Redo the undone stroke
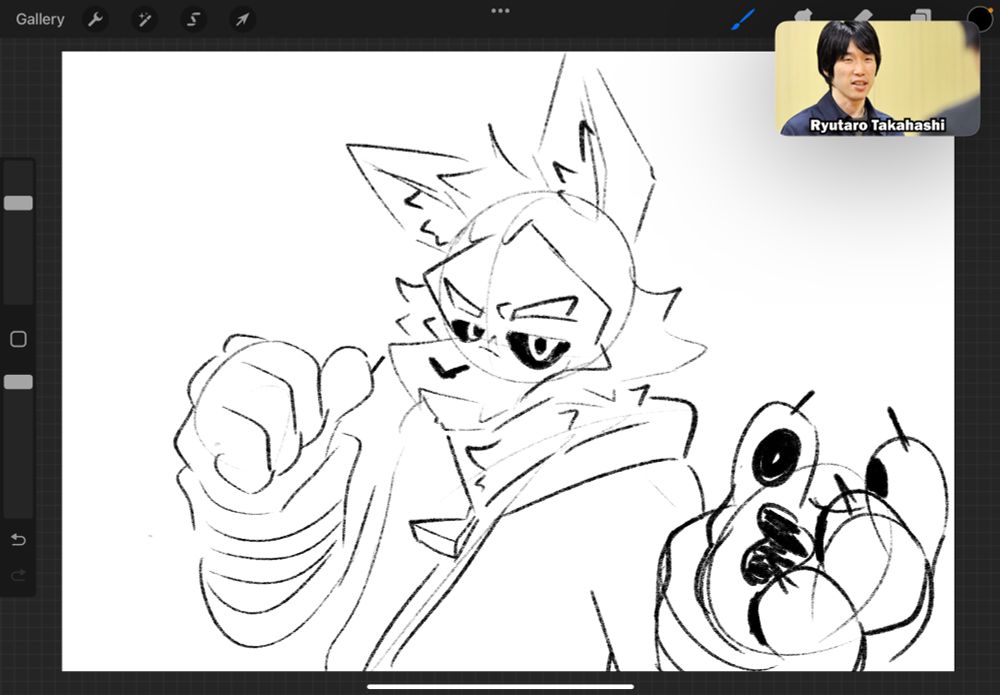1000x695 pixels. tap(18, 576)
